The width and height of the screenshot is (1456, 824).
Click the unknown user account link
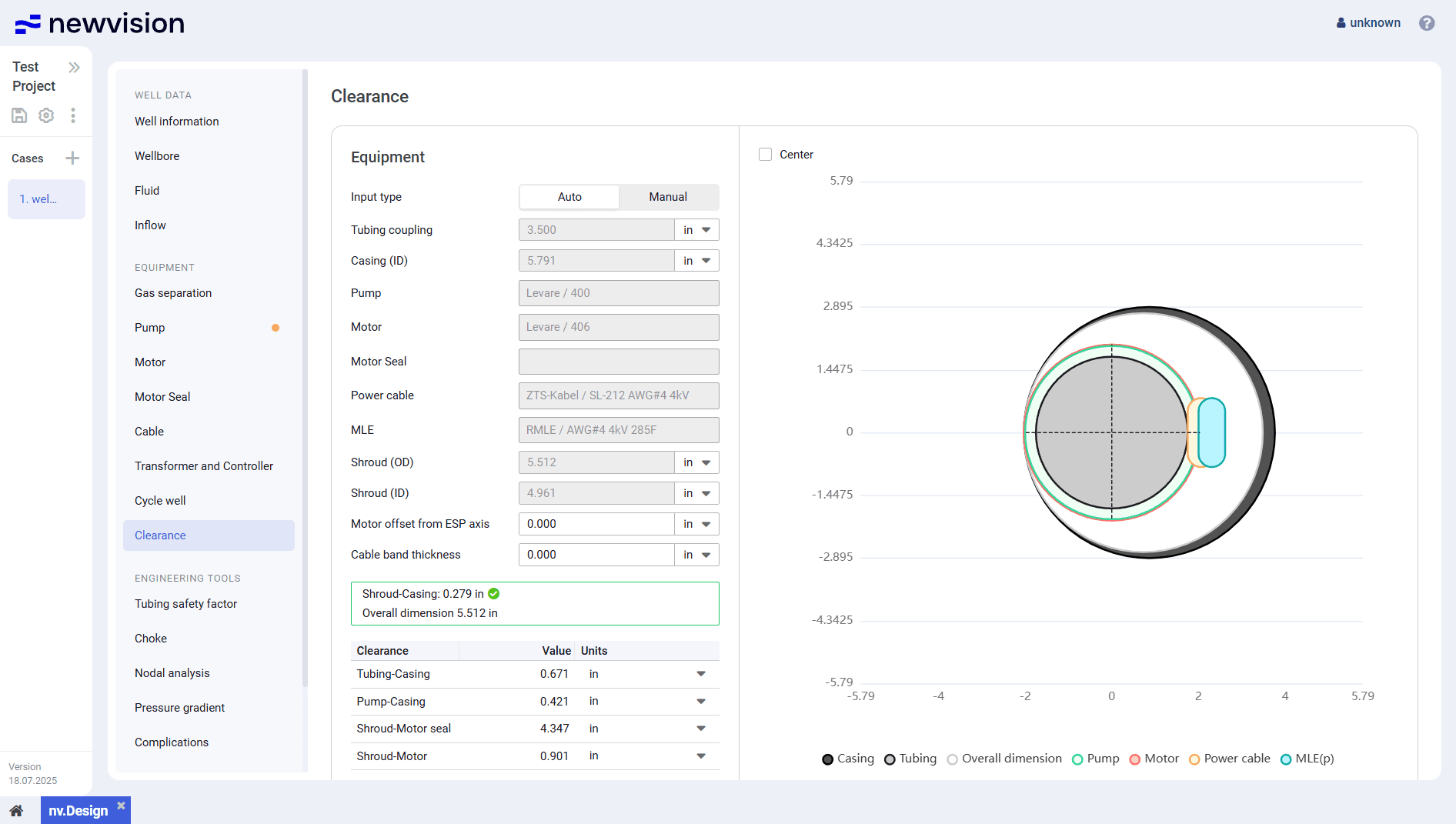(x=1368, y=23)
